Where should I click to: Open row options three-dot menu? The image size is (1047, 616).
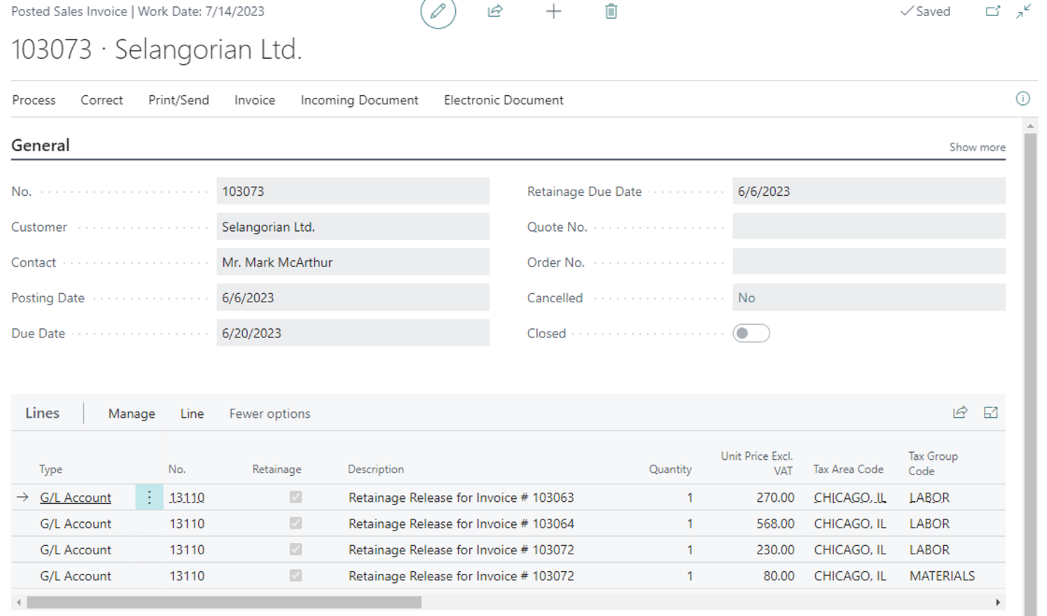point(149,497)
